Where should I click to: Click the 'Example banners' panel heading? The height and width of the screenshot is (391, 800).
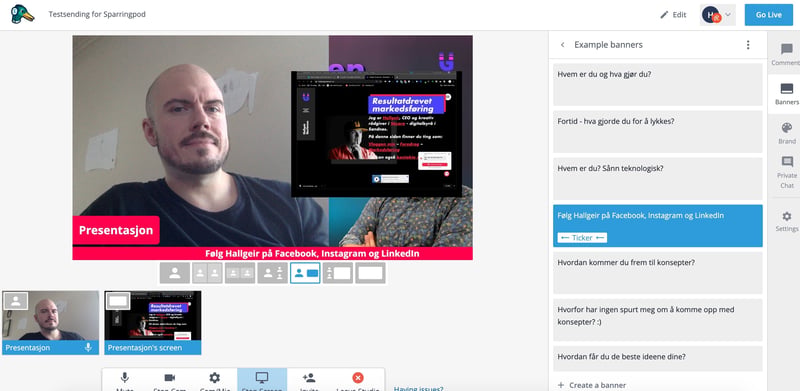point(608,45)
